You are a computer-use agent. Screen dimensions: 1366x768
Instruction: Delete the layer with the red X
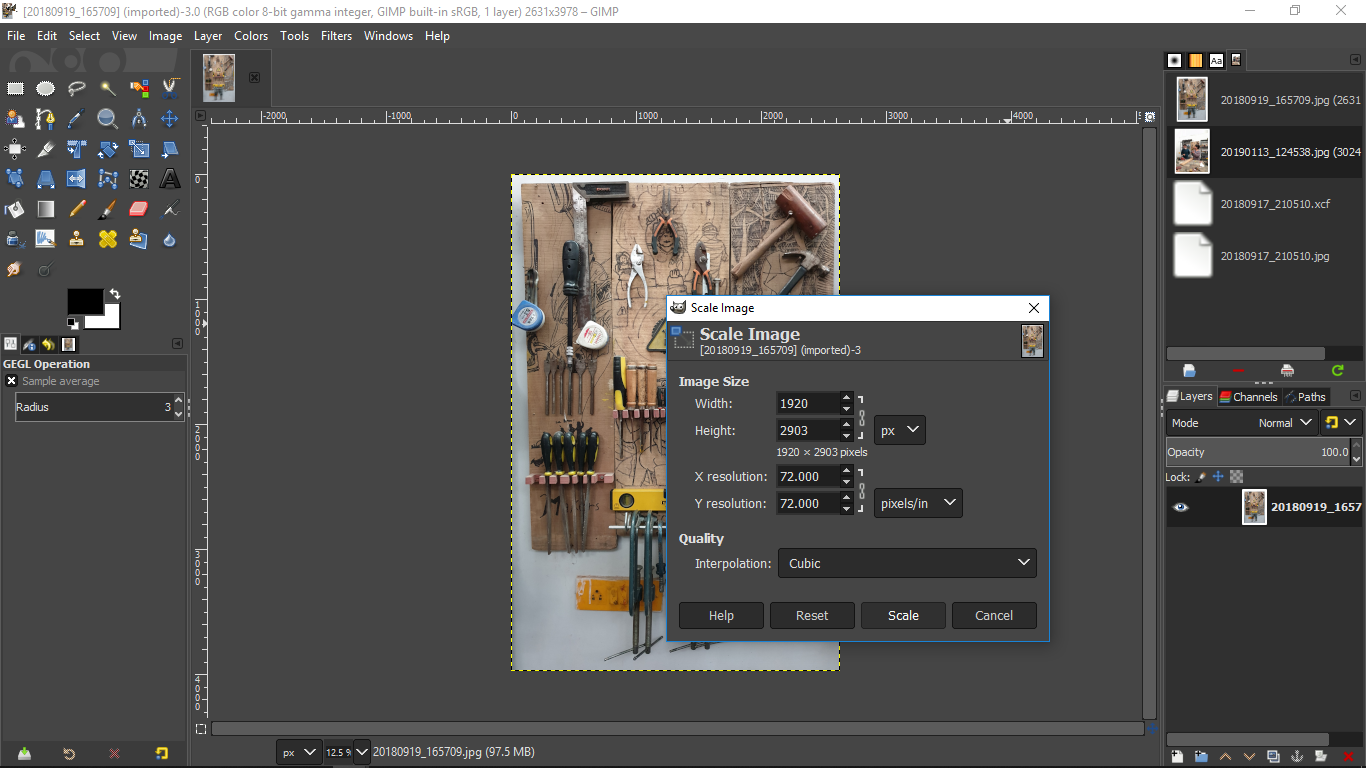point(1347,756)
